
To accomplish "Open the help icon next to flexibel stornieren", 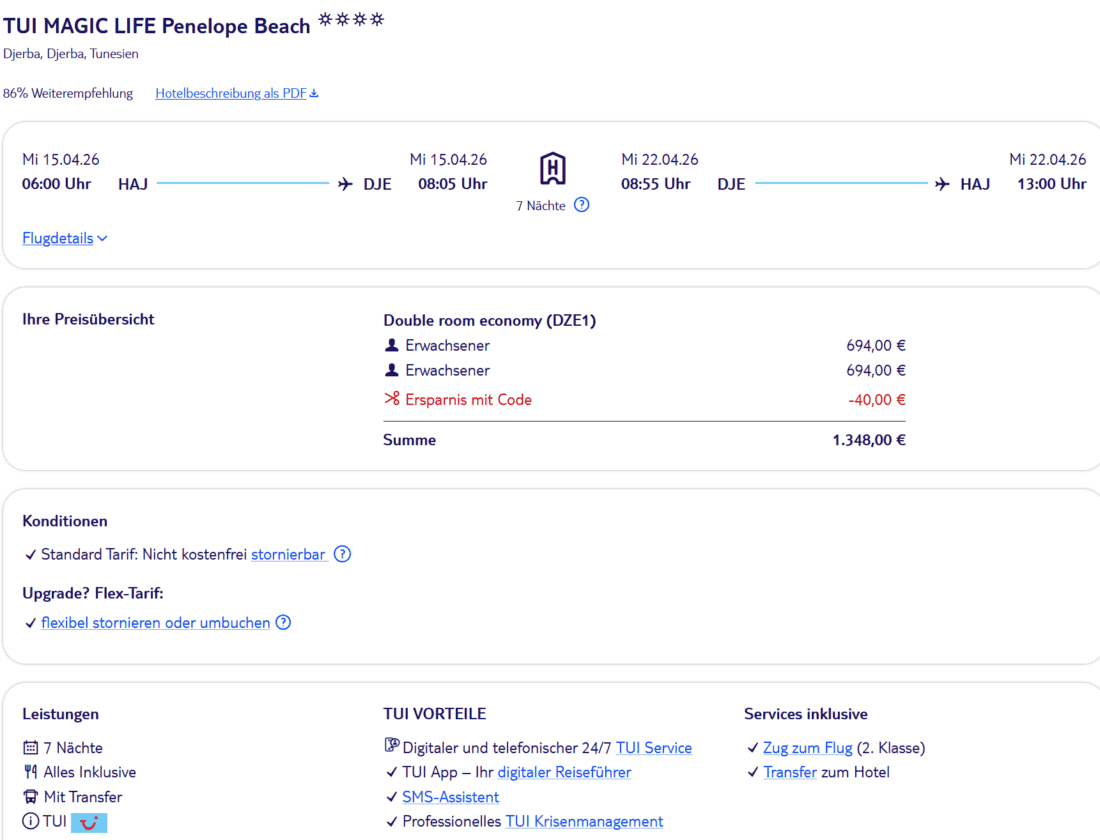I will click(x=283, y=622).
